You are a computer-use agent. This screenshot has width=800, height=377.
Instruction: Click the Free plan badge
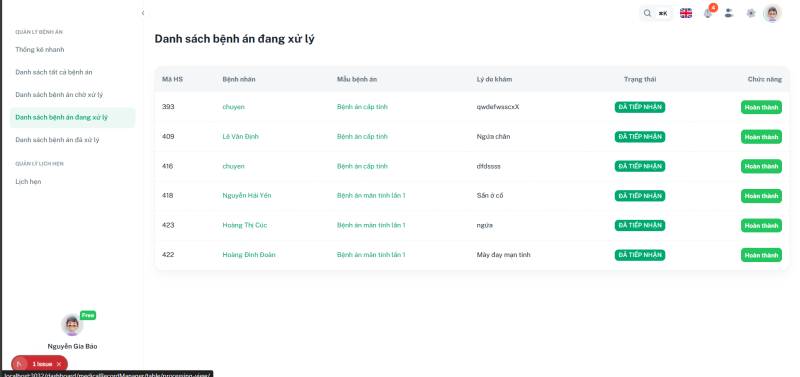pos(88,315)
